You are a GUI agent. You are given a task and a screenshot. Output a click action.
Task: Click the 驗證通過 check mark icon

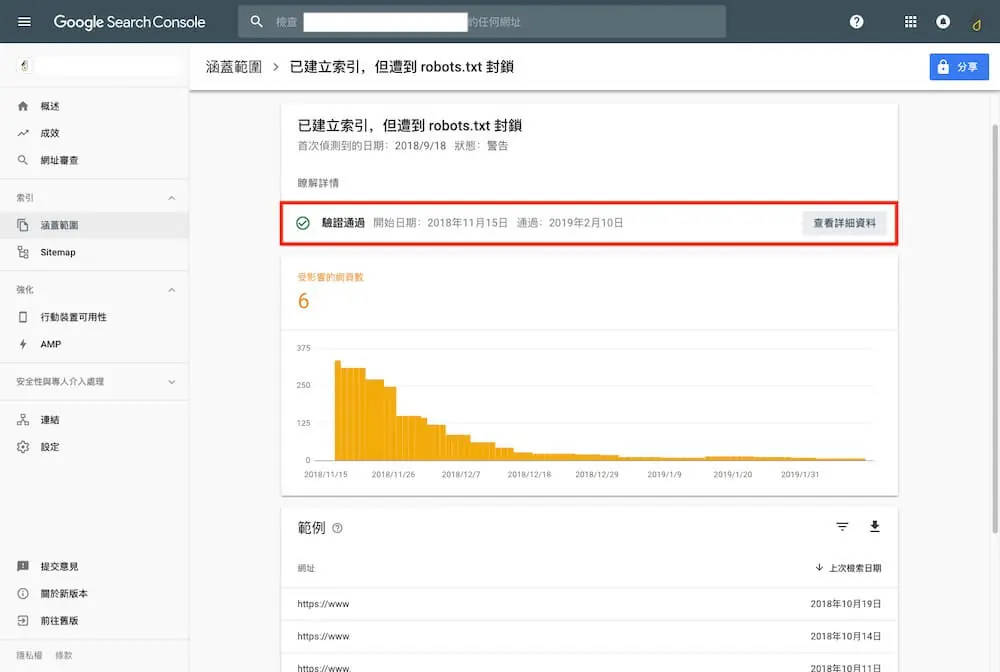[303, 223]
